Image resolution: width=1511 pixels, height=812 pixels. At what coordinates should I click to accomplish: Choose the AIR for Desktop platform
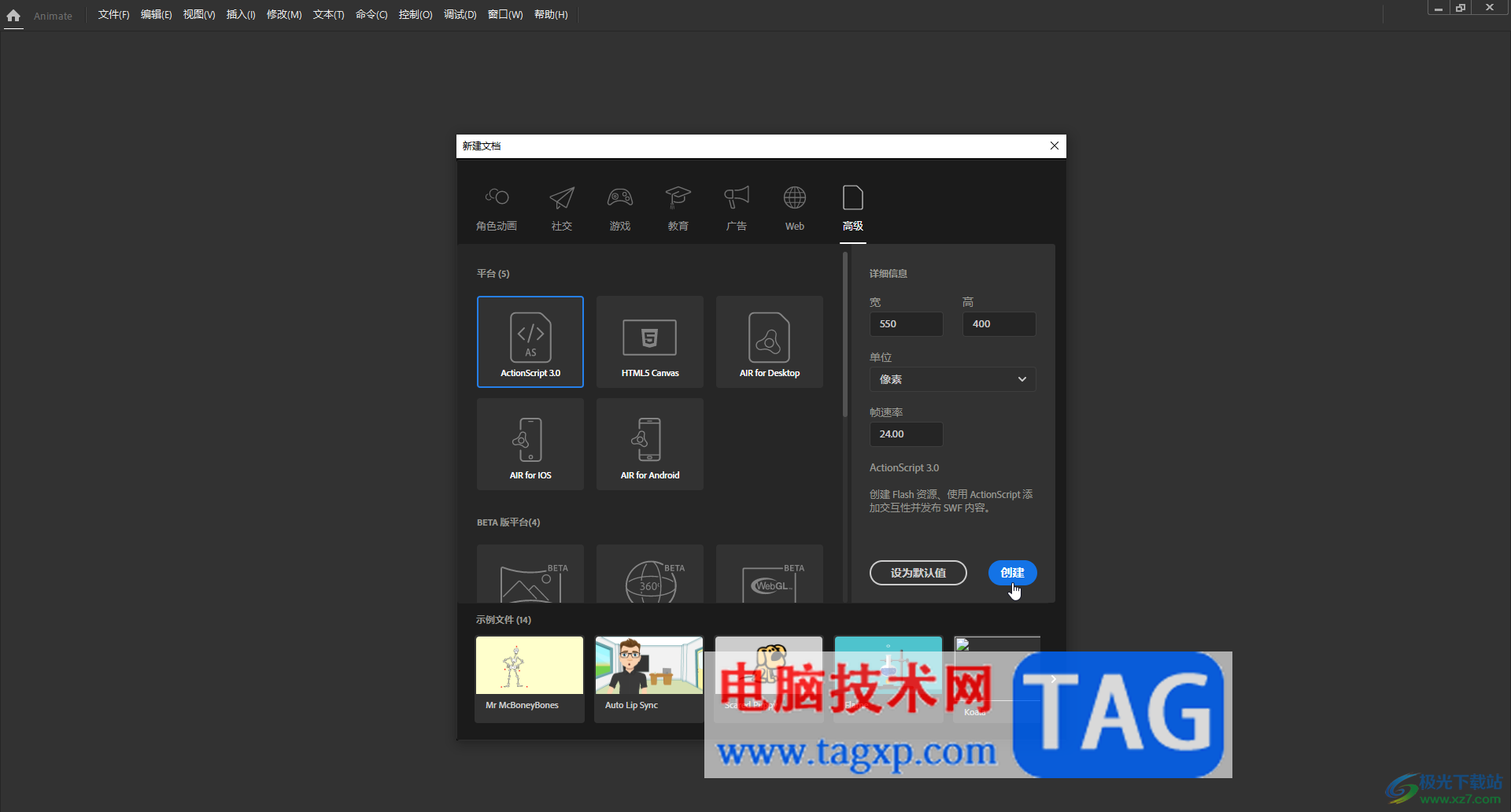pos(770,341)
